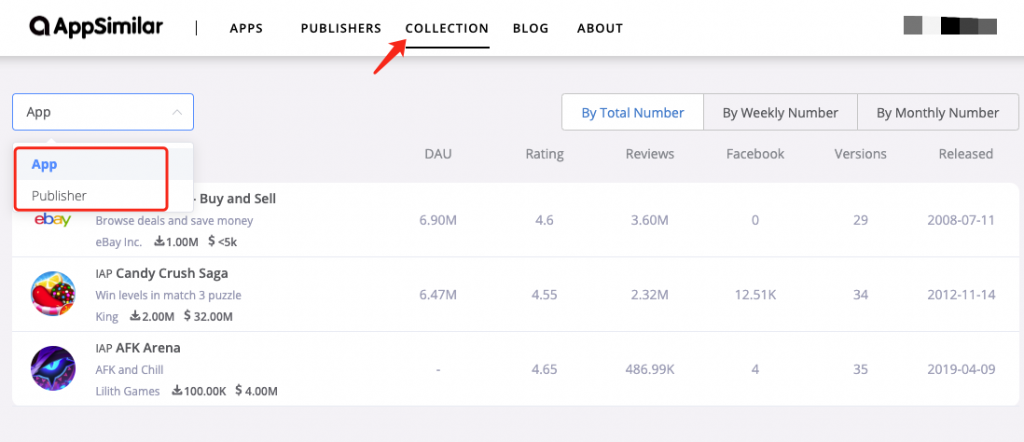
Task: Open the BLOG navigation item
Action: point(531,29)
